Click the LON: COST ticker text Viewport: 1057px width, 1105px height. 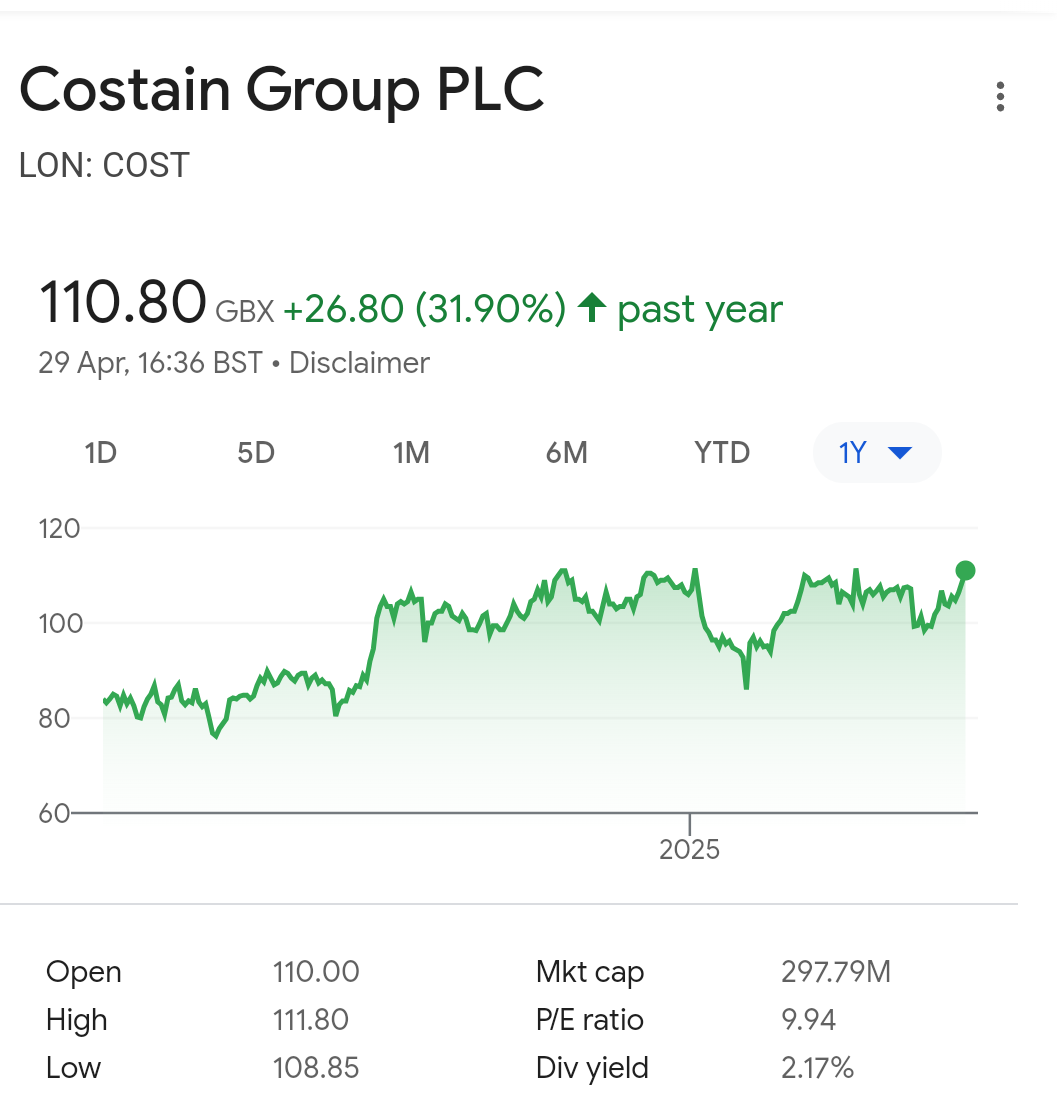(x=104, y=166)
